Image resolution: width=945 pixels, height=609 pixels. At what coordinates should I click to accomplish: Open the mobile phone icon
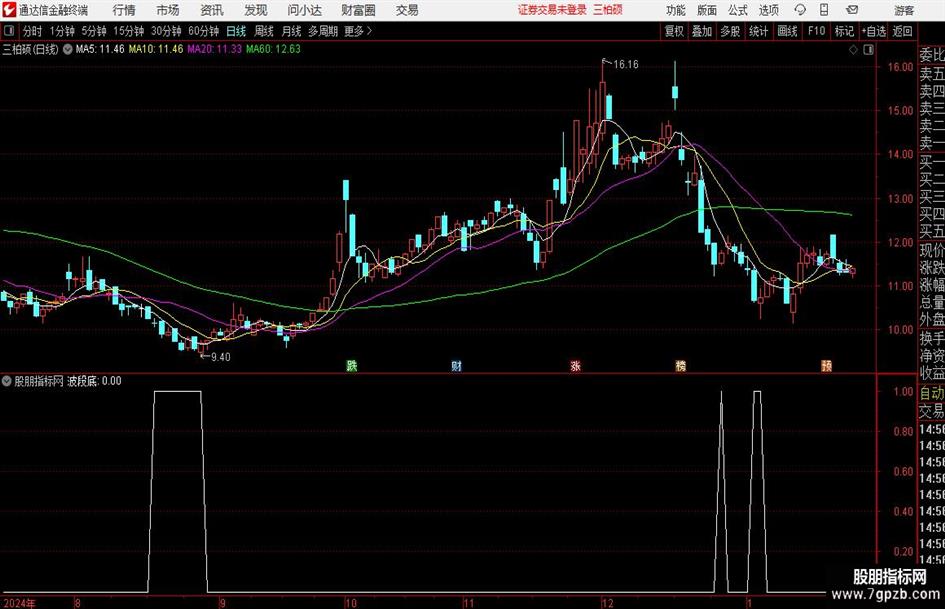(824, 10)
